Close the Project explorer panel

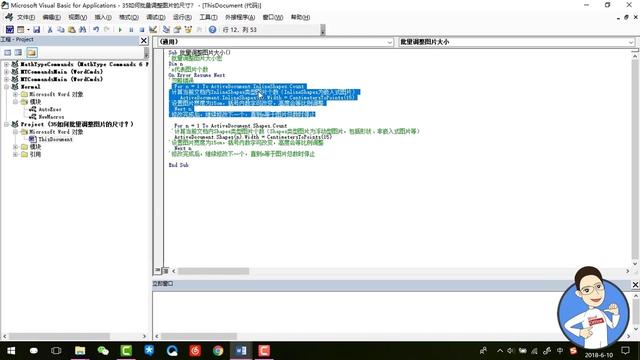pyautogui.click(x=144, y=40)
